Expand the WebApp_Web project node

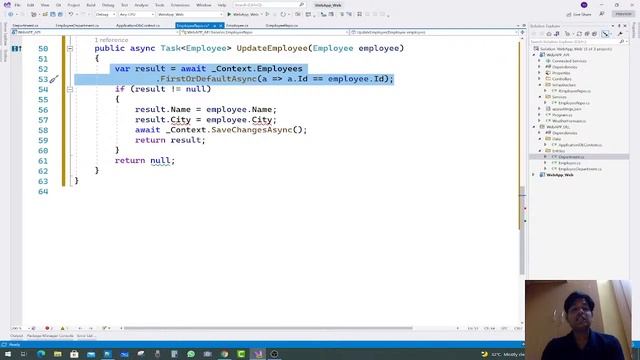534,175
